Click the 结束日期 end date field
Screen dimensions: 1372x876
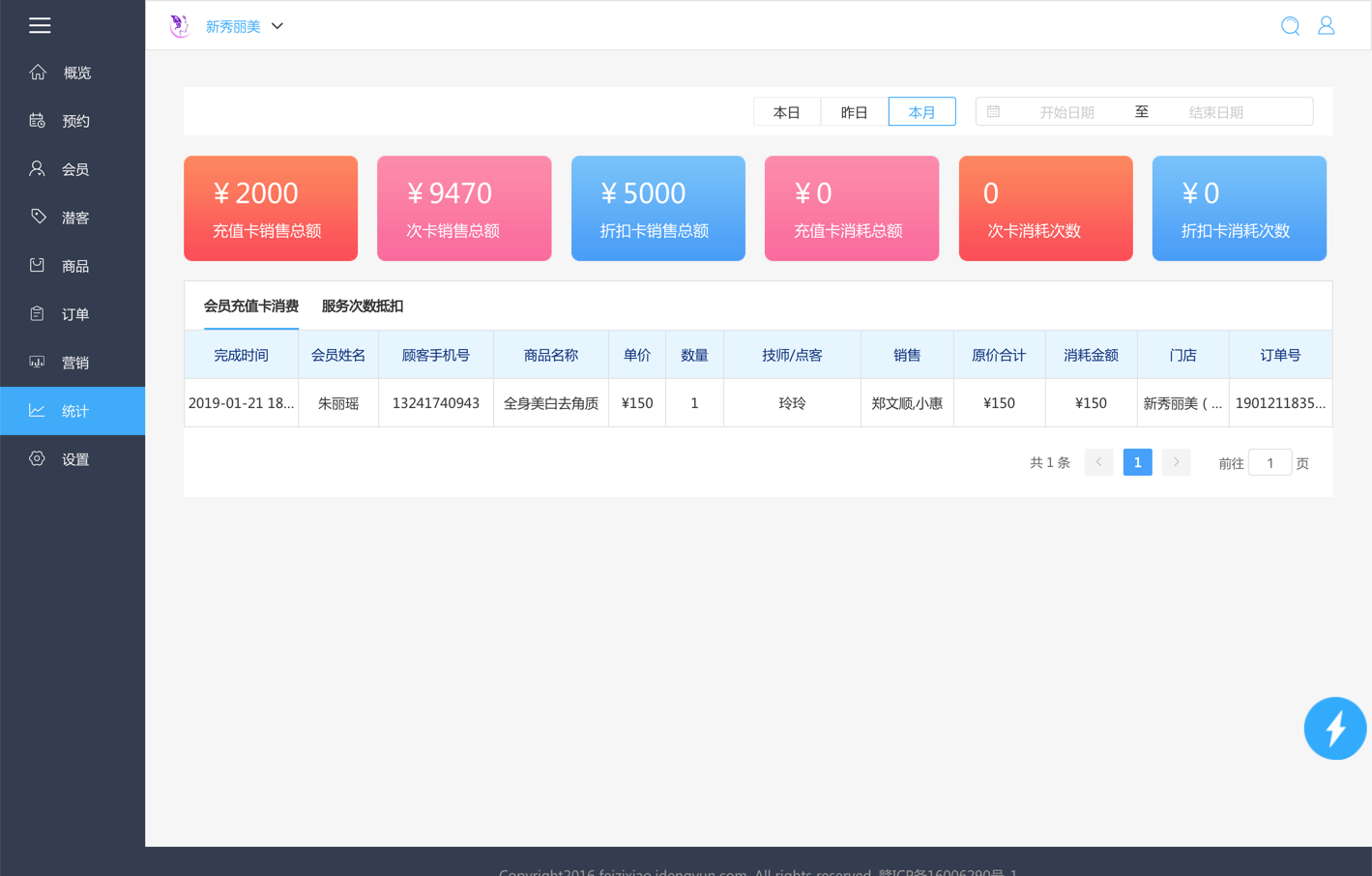[x=1215, y=112]
